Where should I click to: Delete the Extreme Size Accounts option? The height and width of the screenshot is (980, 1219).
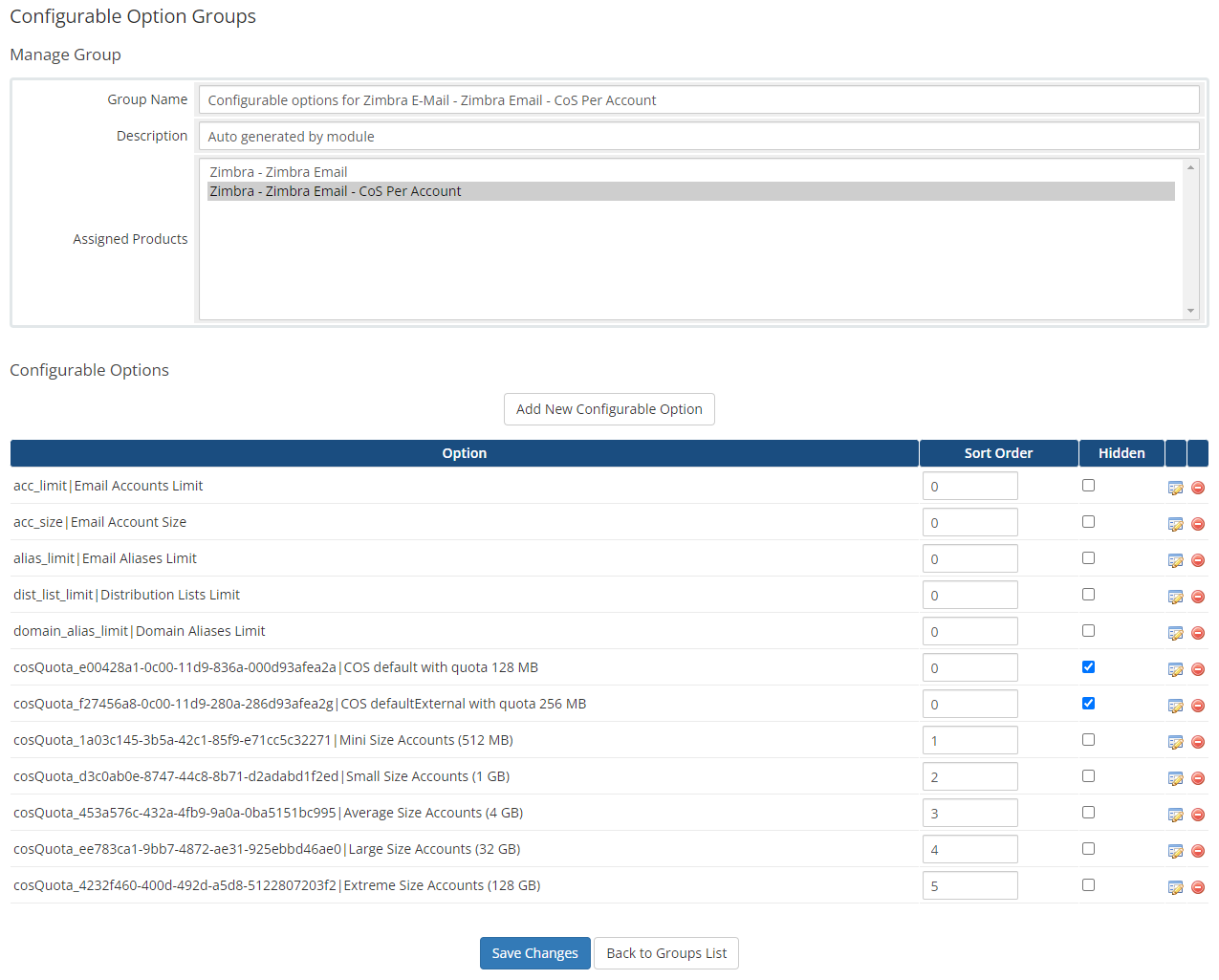[1198, 886]
